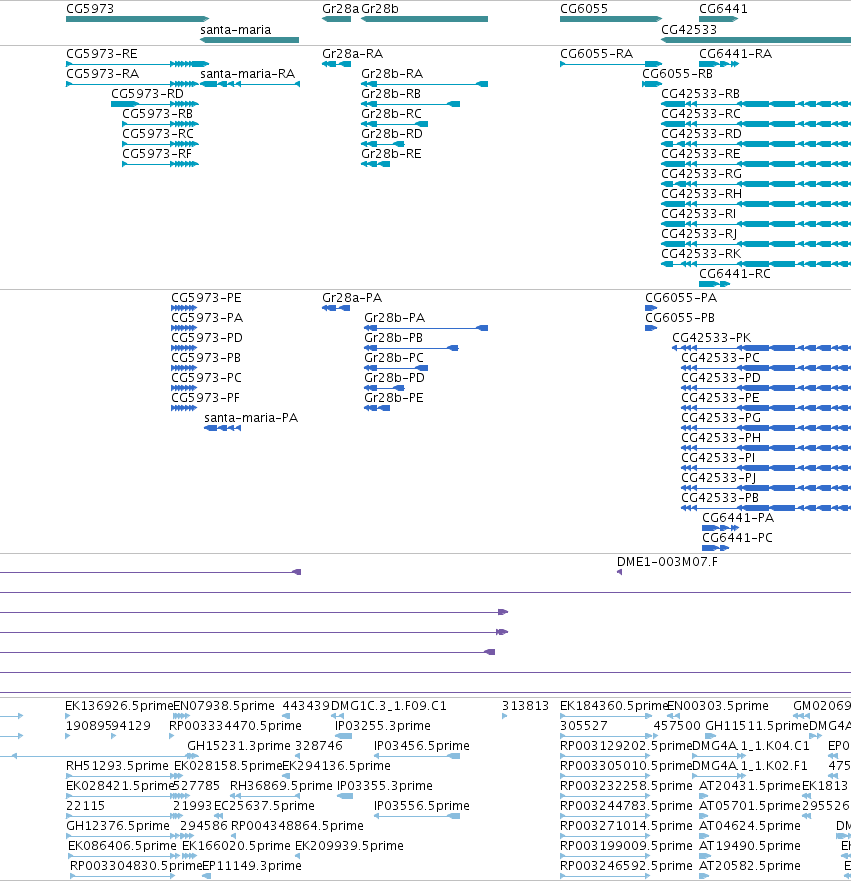Select the CG6441-PC protein label
The image size is (851, 881).
[x=738, y=538]
